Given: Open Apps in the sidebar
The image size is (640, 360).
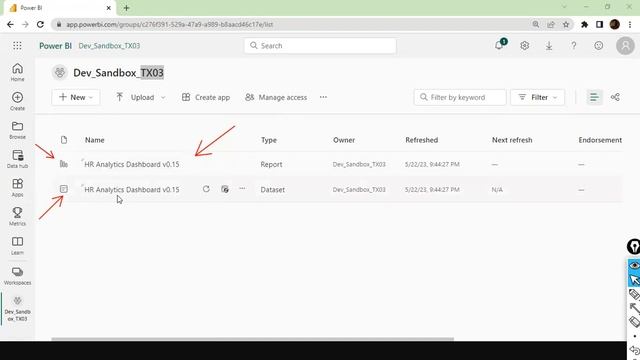Looking at the screenshot, I should point(17,188).
